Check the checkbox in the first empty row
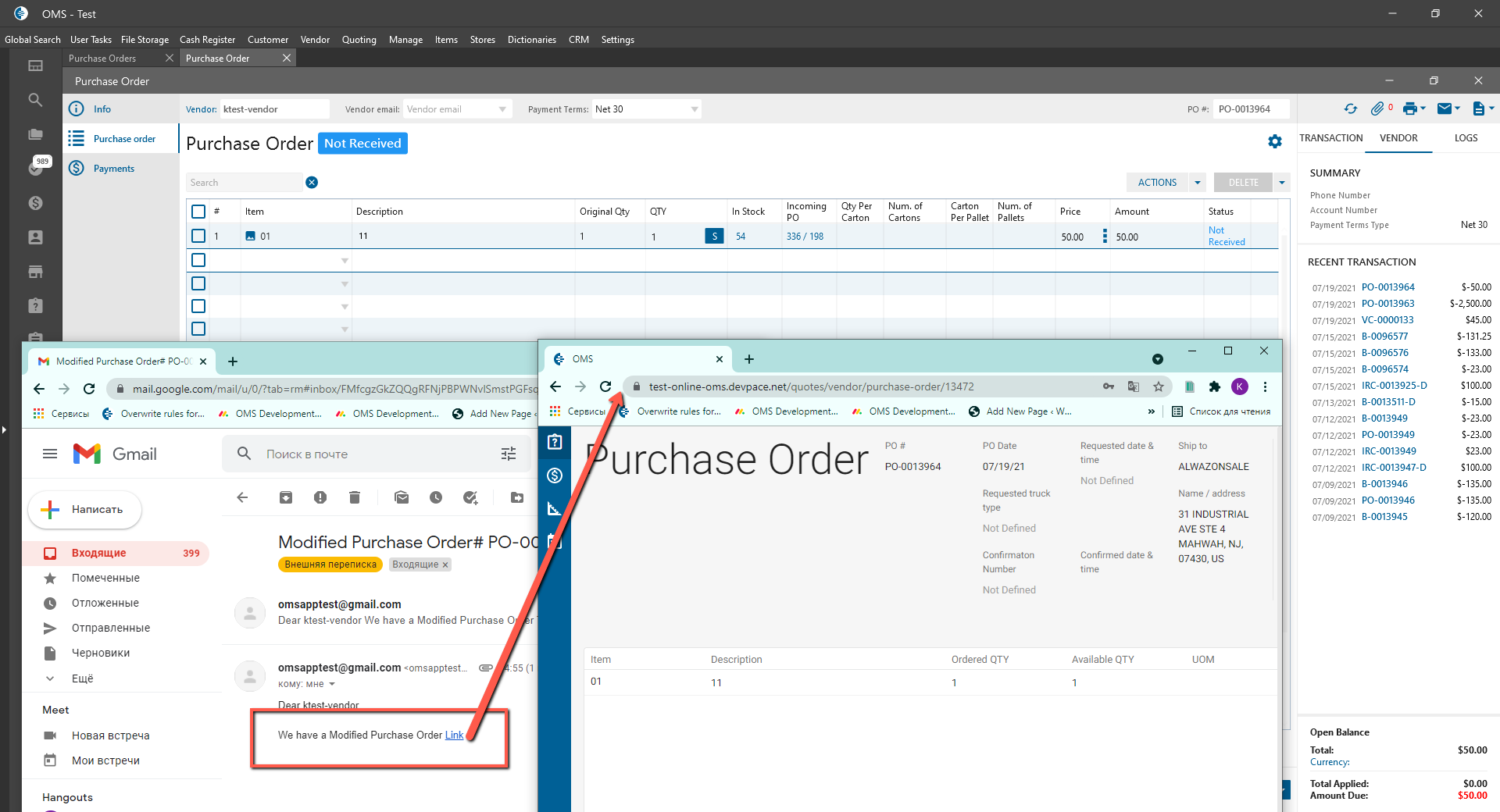 [x=198, y=260]
